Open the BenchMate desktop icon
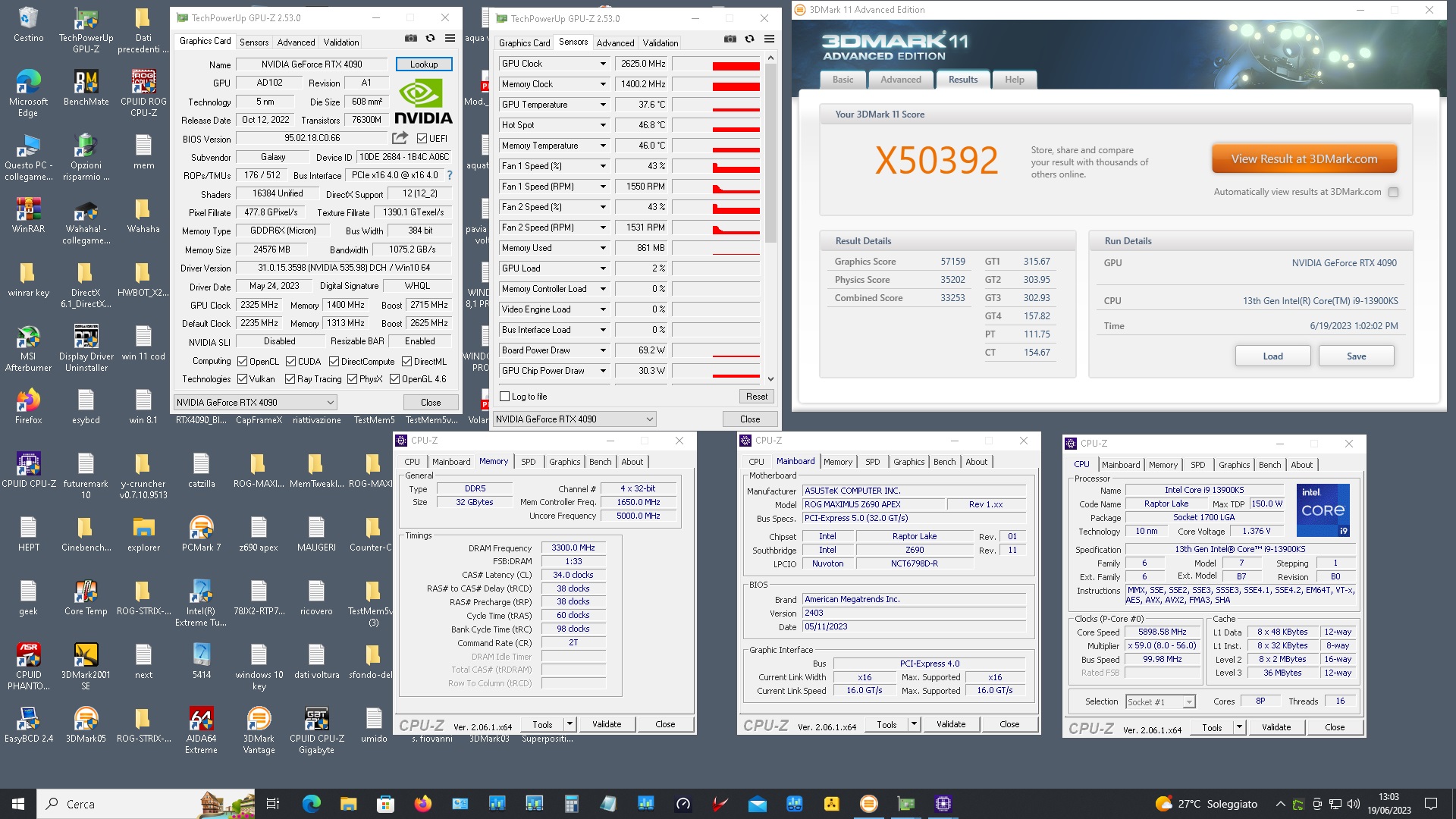The height and width of the screenshot is (819, 1456). 86,88
